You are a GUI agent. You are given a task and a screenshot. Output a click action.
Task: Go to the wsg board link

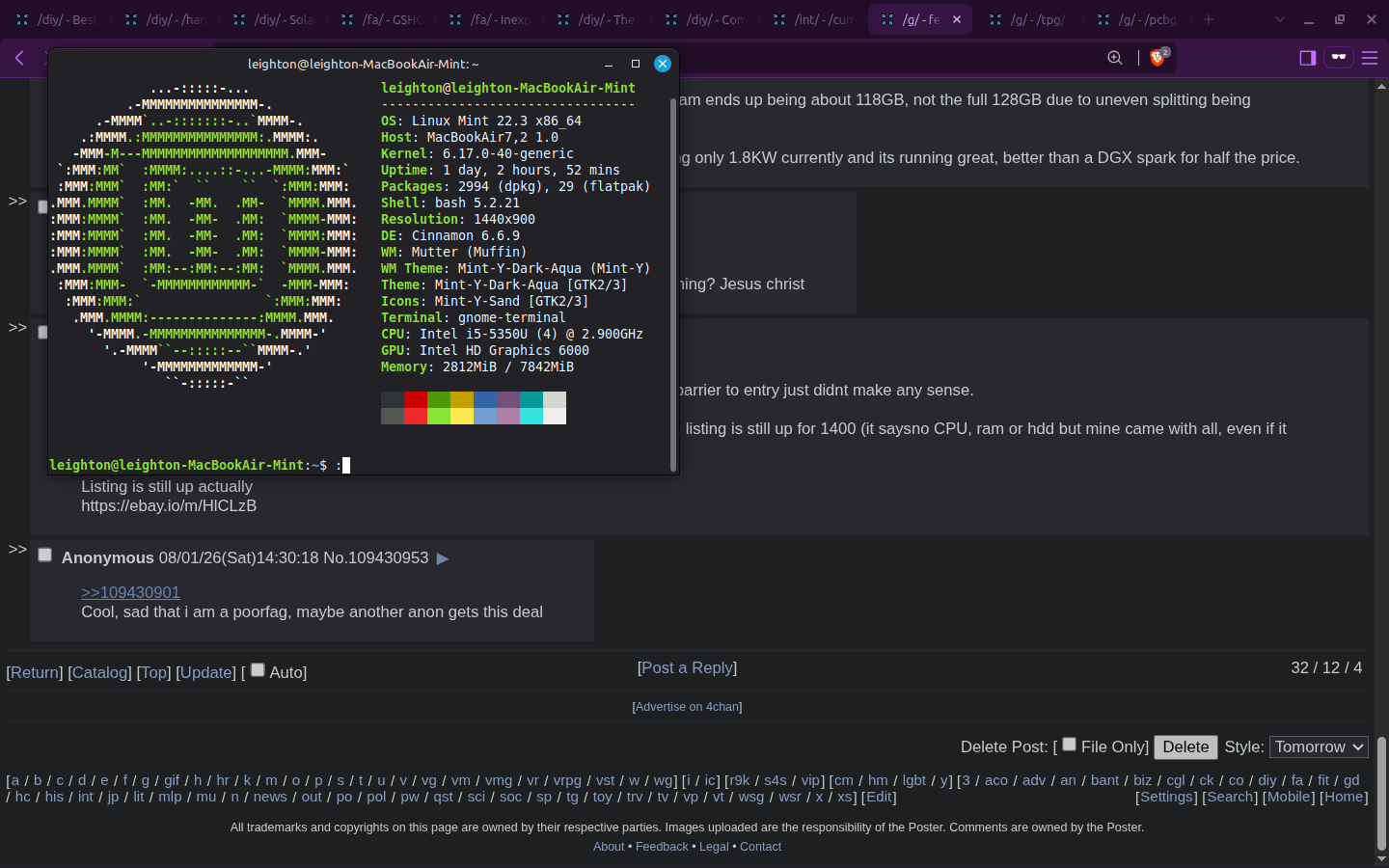[750, 797]
